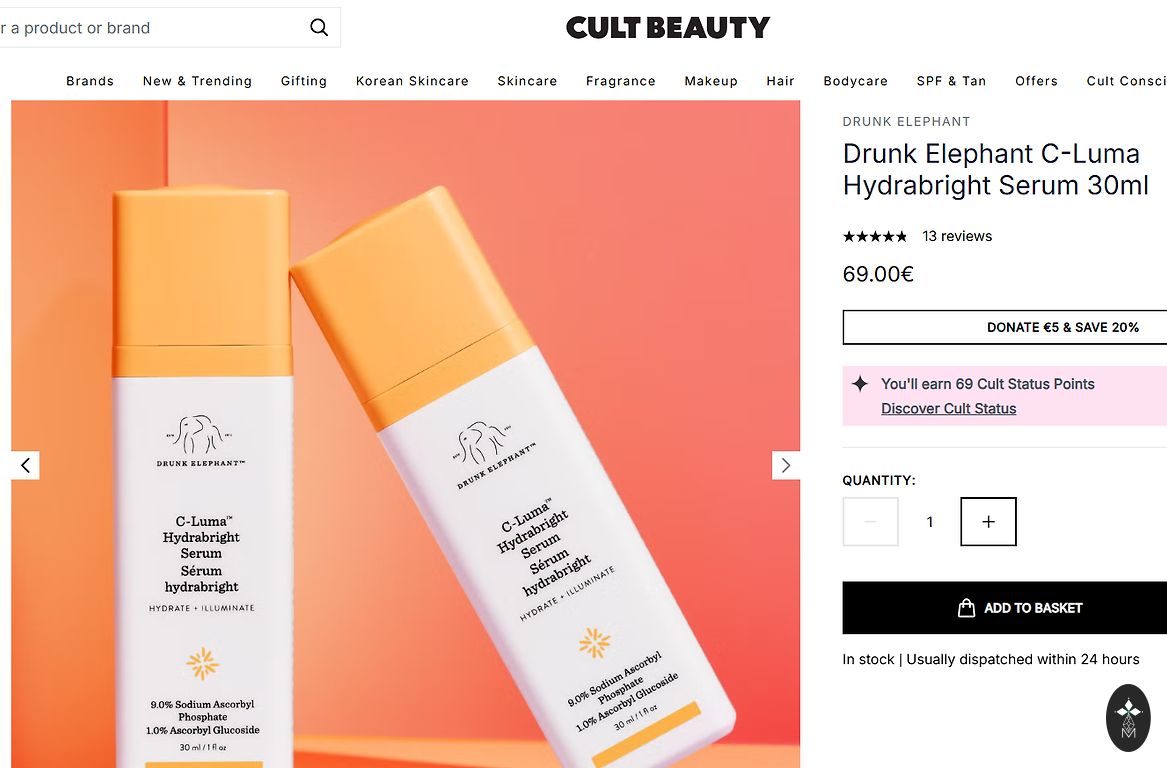Show the previous product image
Screen dimensions: 1167x768
25,466
